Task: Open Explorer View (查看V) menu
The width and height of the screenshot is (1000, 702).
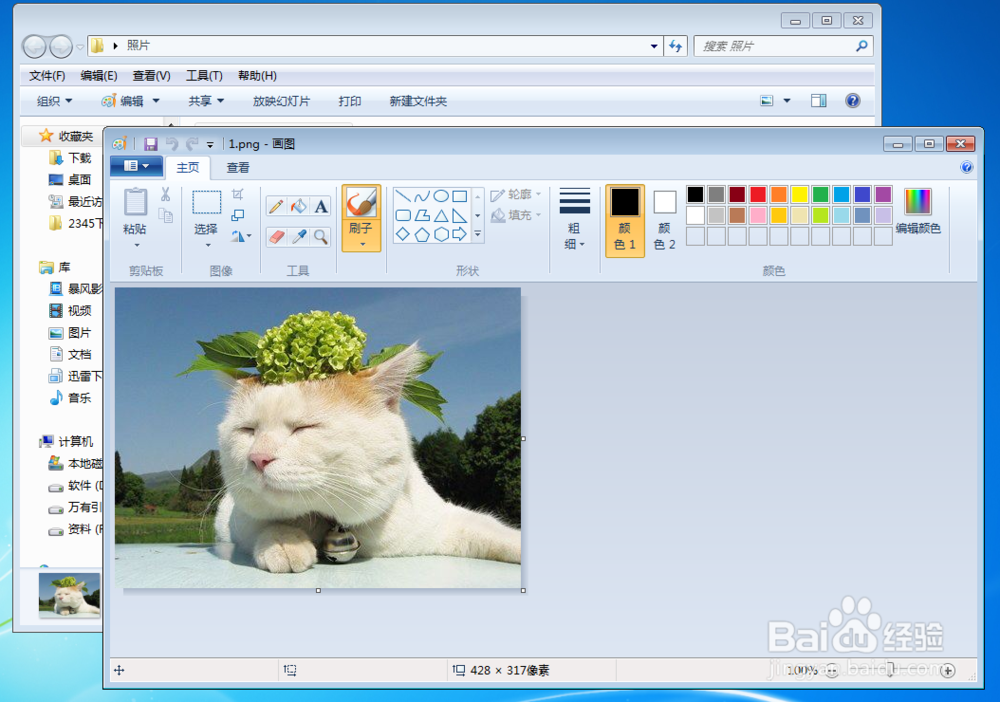Action: click(x=151, y=76)
